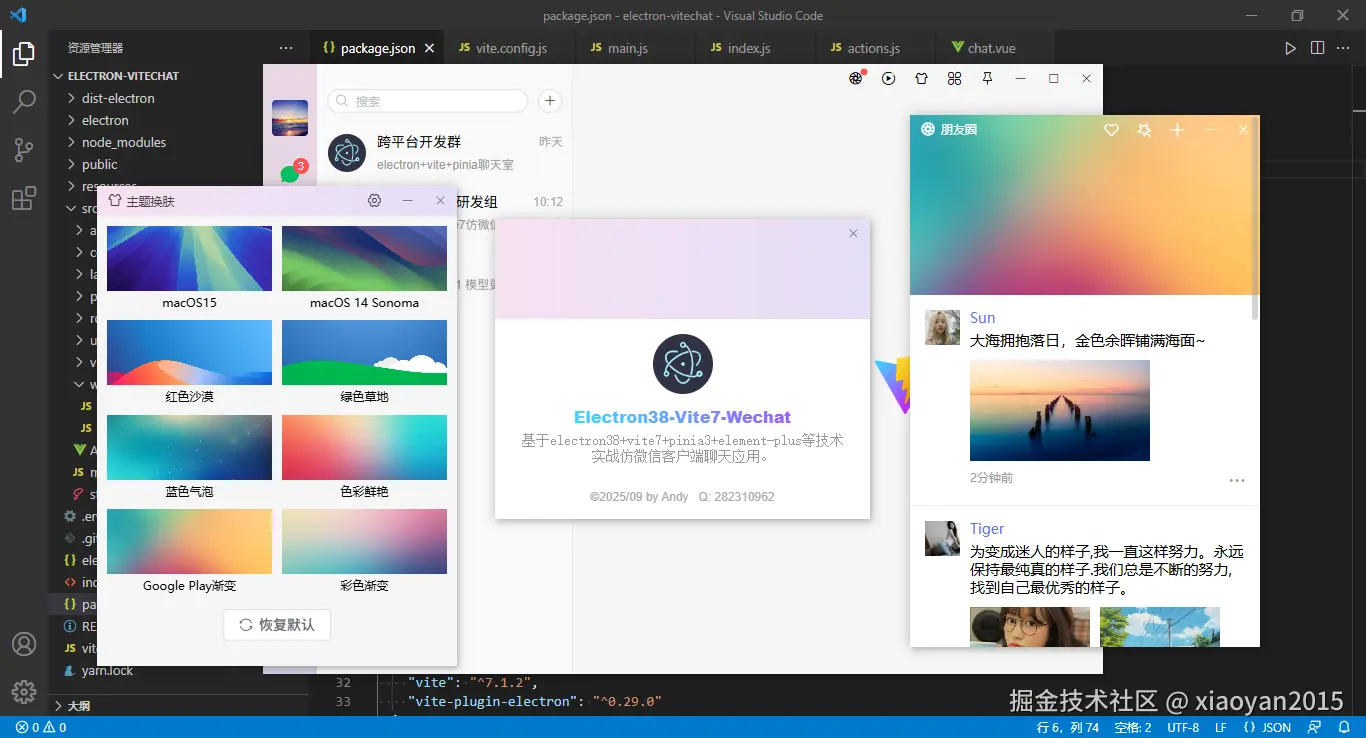The image size is (1366, 738).
Task: Click the 恢复默认 restore default button
Action: tap(276, 624)
